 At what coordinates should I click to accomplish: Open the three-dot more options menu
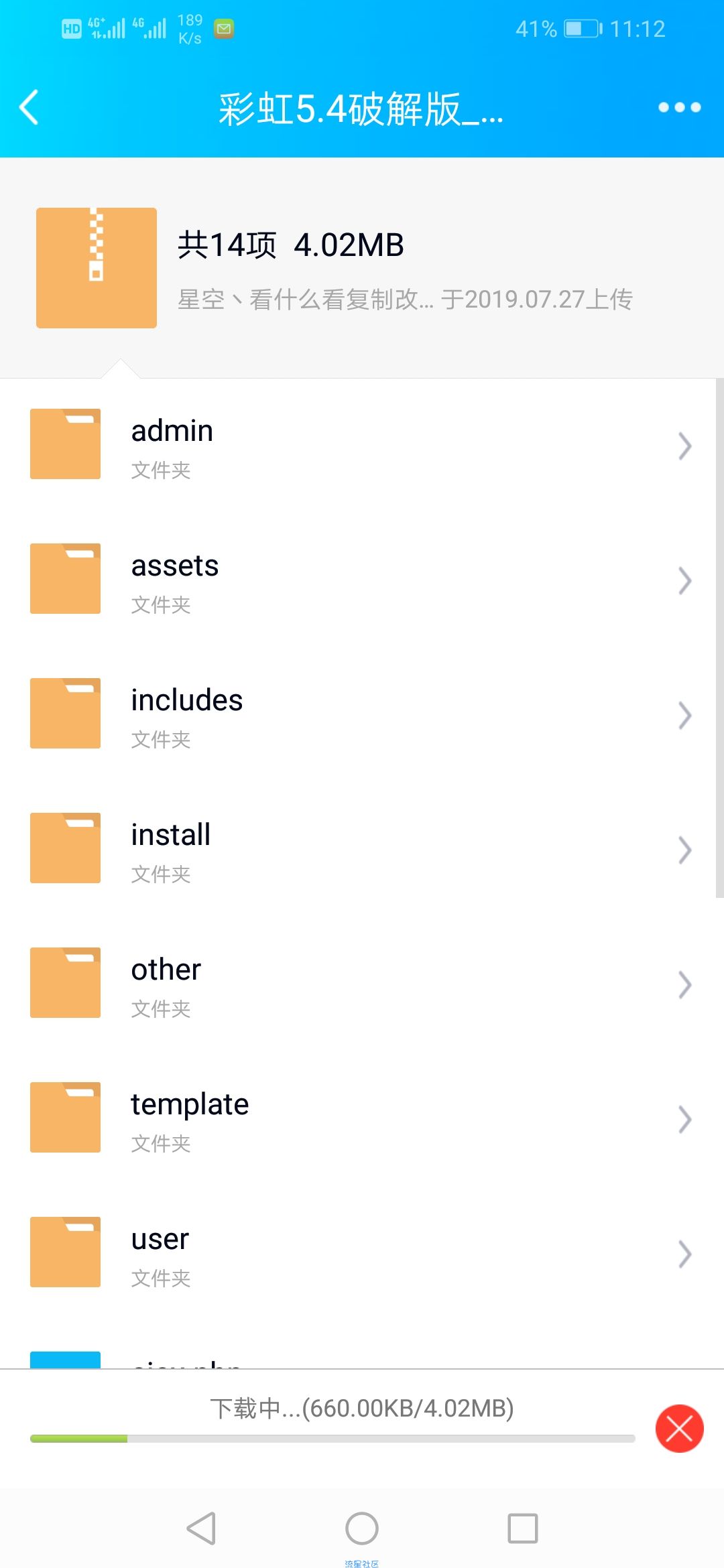(x=679, y=107)
